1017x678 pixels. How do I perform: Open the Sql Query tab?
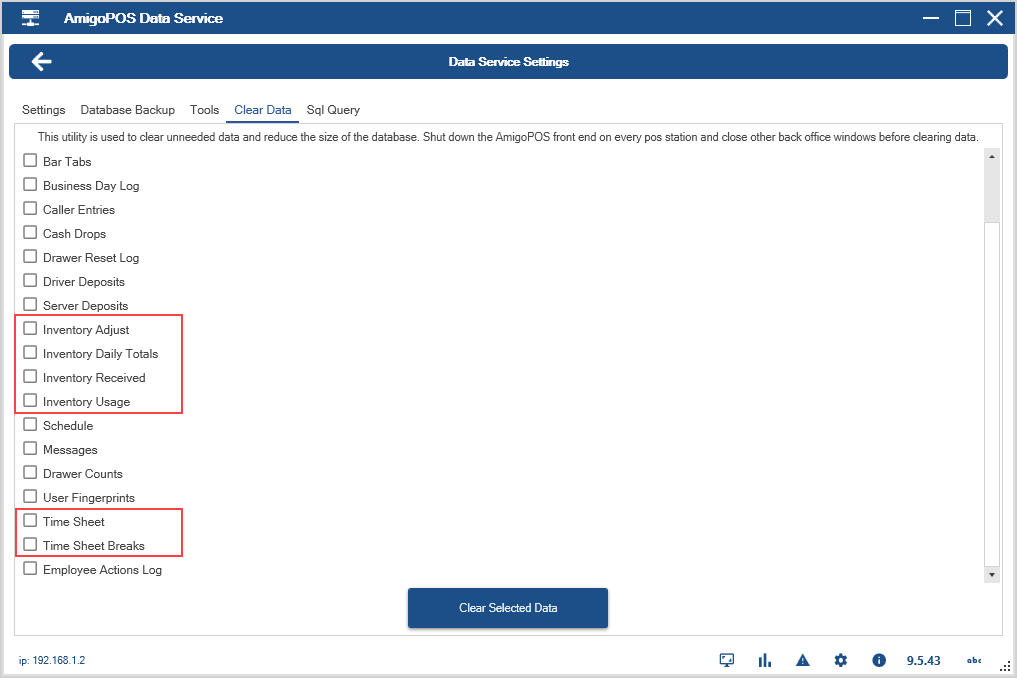point(333,110)
